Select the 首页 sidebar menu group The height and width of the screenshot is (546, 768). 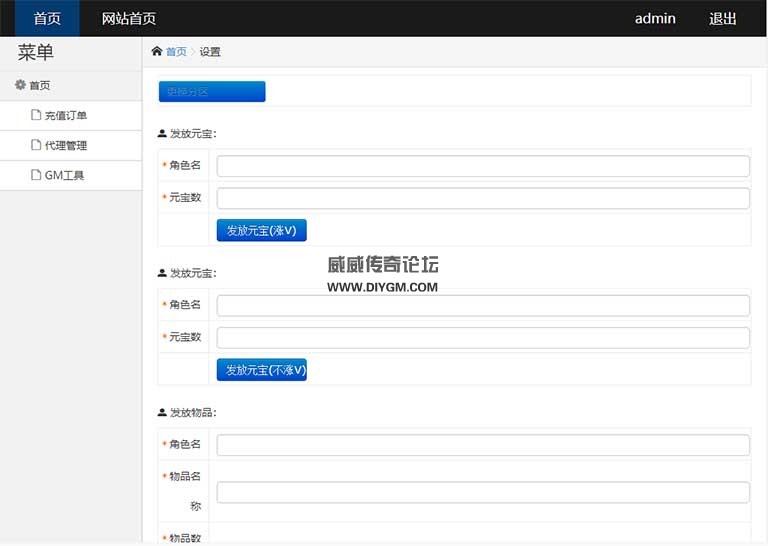(x=71, y=85)
